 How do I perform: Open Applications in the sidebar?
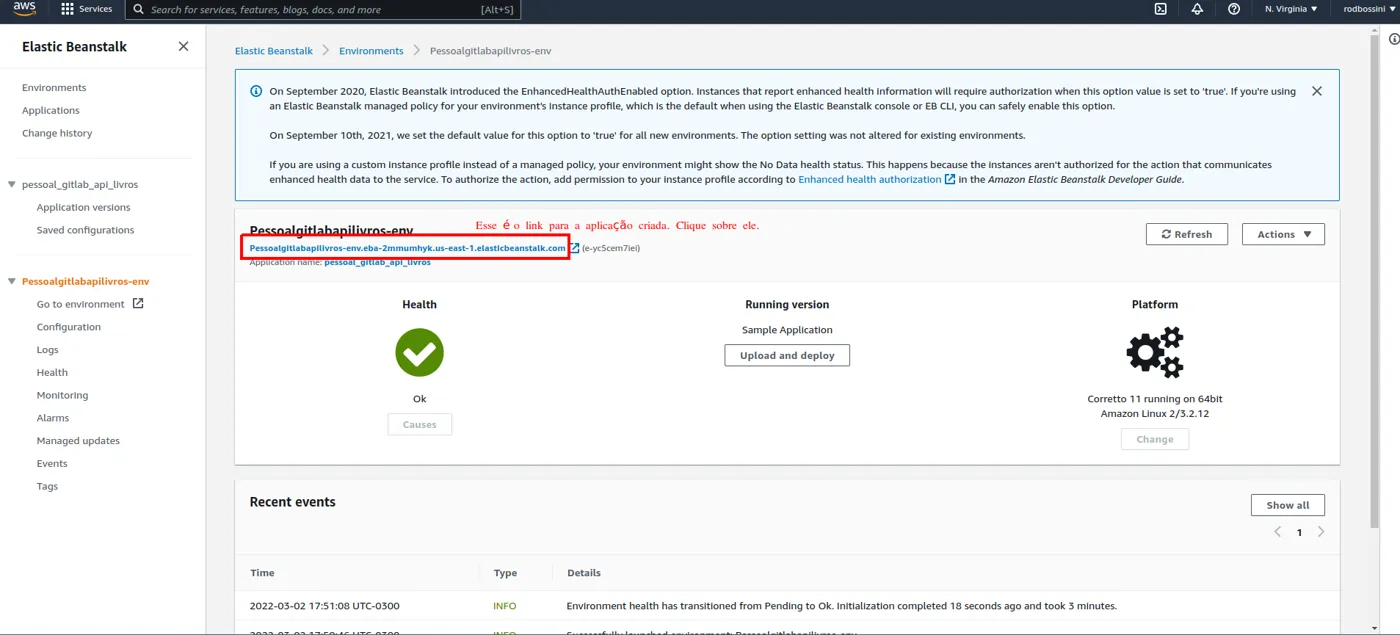[x=51, y=110]
